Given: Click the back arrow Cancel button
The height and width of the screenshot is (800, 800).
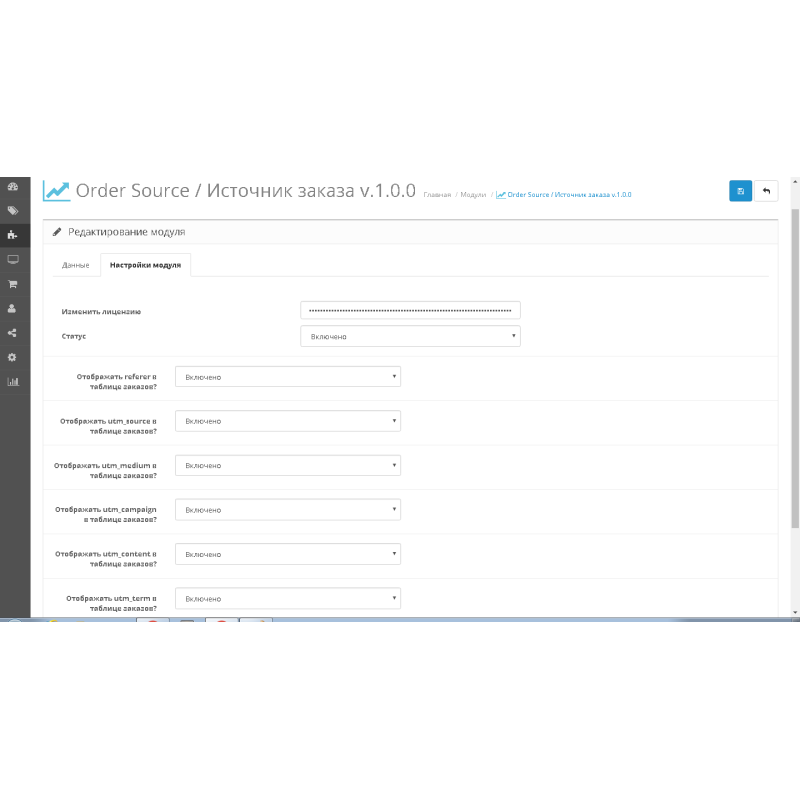Looking at the screenshot, I should point(766,191).
